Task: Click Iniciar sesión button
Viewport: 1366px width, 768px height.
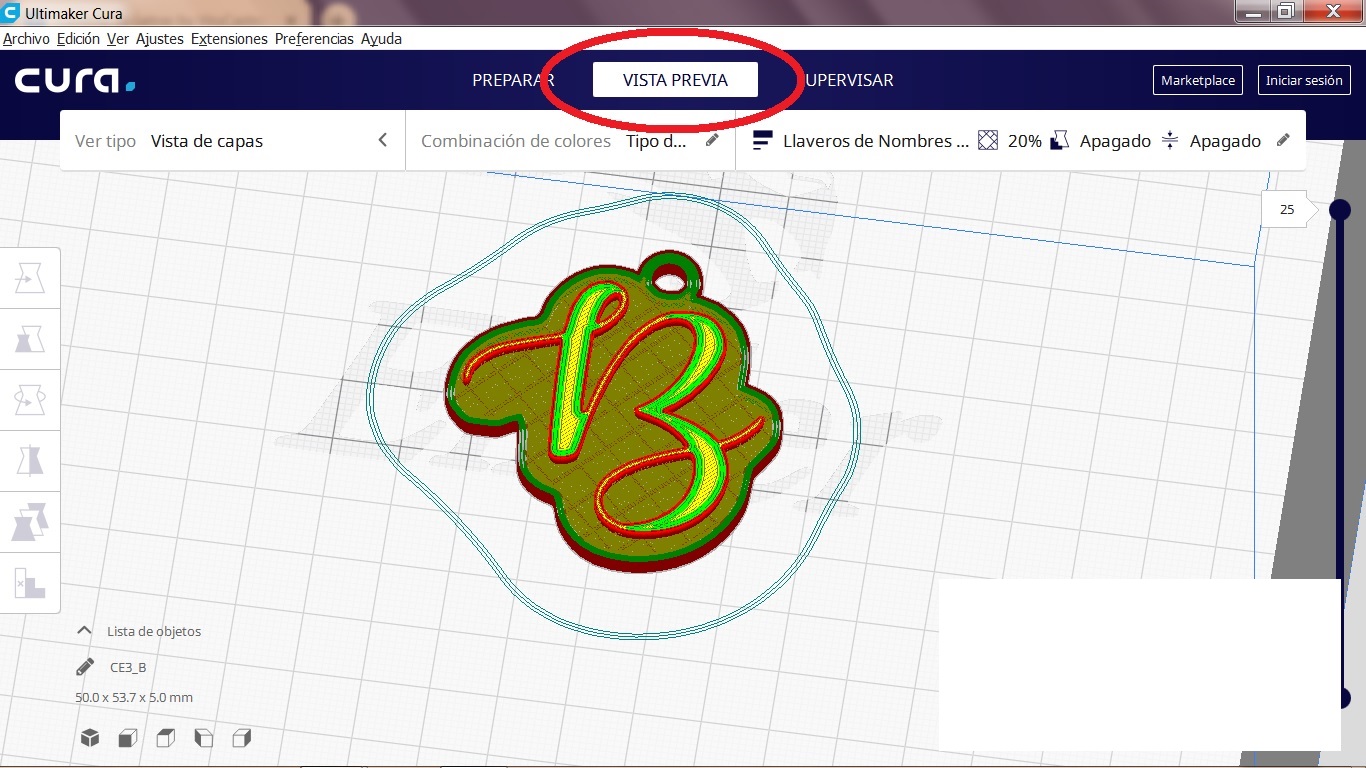Action: coord(1304,80)
